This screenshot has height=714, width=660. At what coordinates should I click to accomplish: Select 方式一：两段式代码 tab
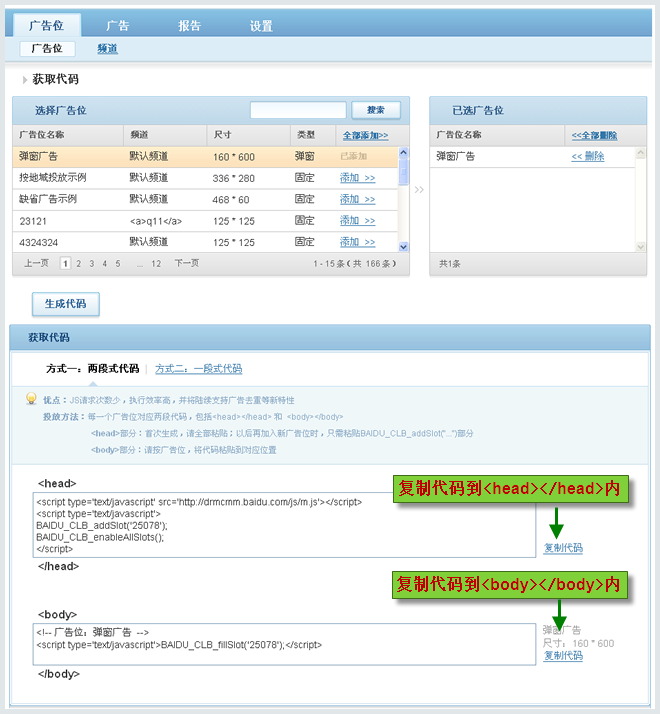click(92, 368)
